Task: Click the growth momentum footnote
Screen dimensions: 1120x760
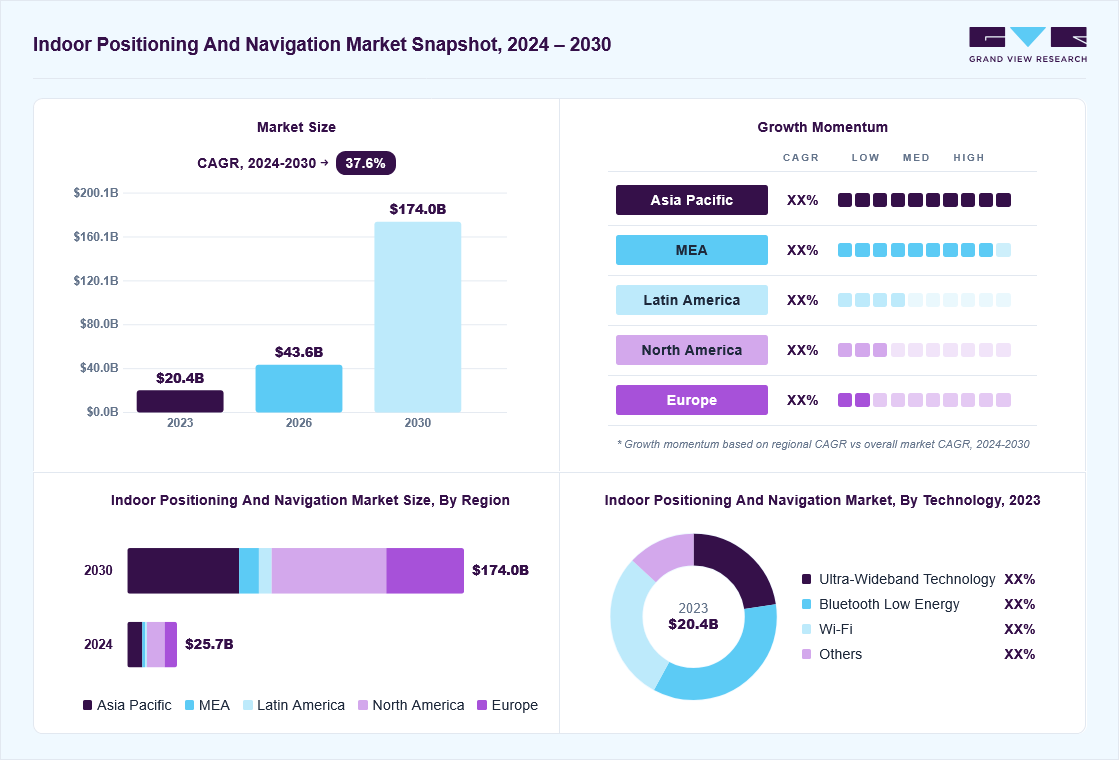Action: click(x=823, y=444)
